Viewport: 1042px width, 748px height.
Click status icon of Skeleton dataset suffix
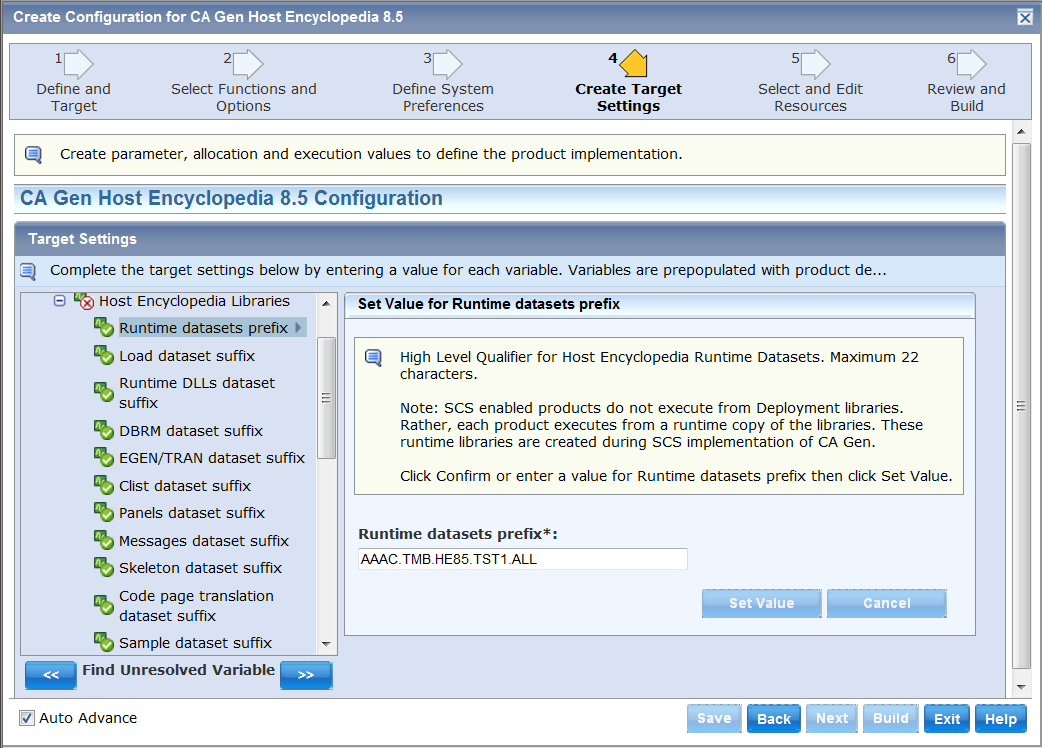104,567
